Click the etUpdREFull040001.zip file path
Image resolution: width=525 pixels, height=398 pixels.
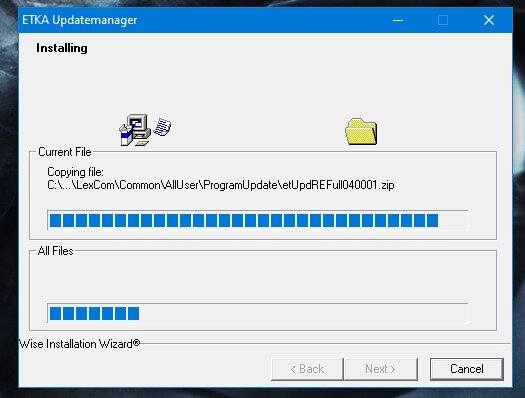(221, 185)
